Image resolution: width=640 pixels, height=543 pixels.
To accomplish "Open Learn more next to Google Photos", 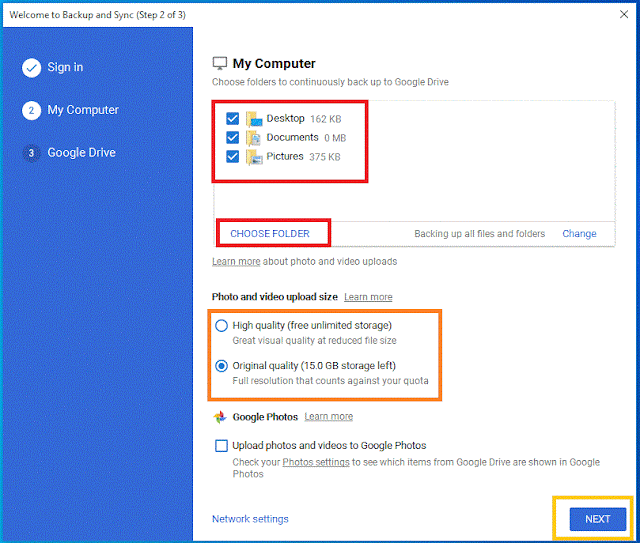I will pyautogui.click(x=329, y=416).
